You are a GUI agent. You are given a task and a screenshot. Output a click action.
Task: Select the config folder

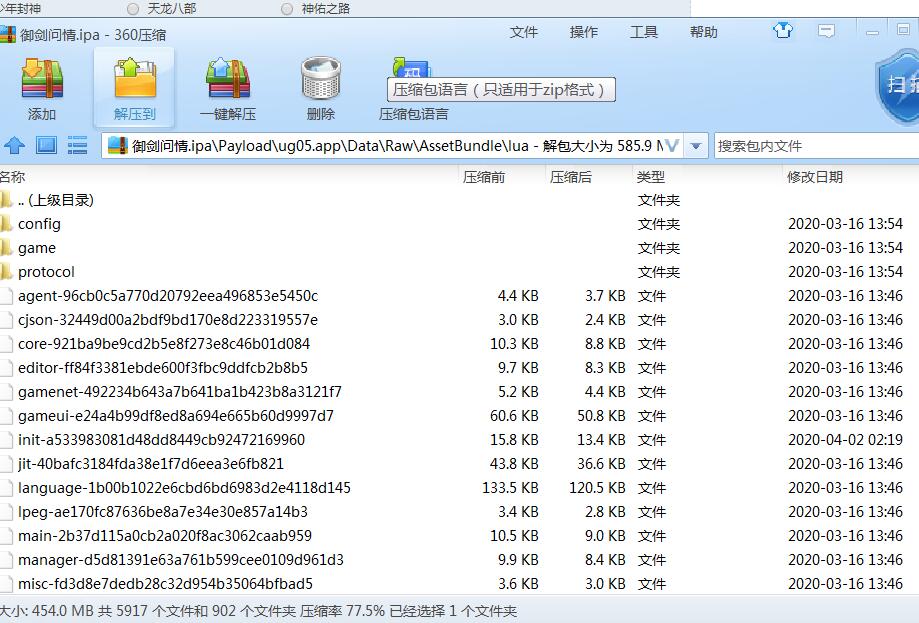tap(39, 224)
